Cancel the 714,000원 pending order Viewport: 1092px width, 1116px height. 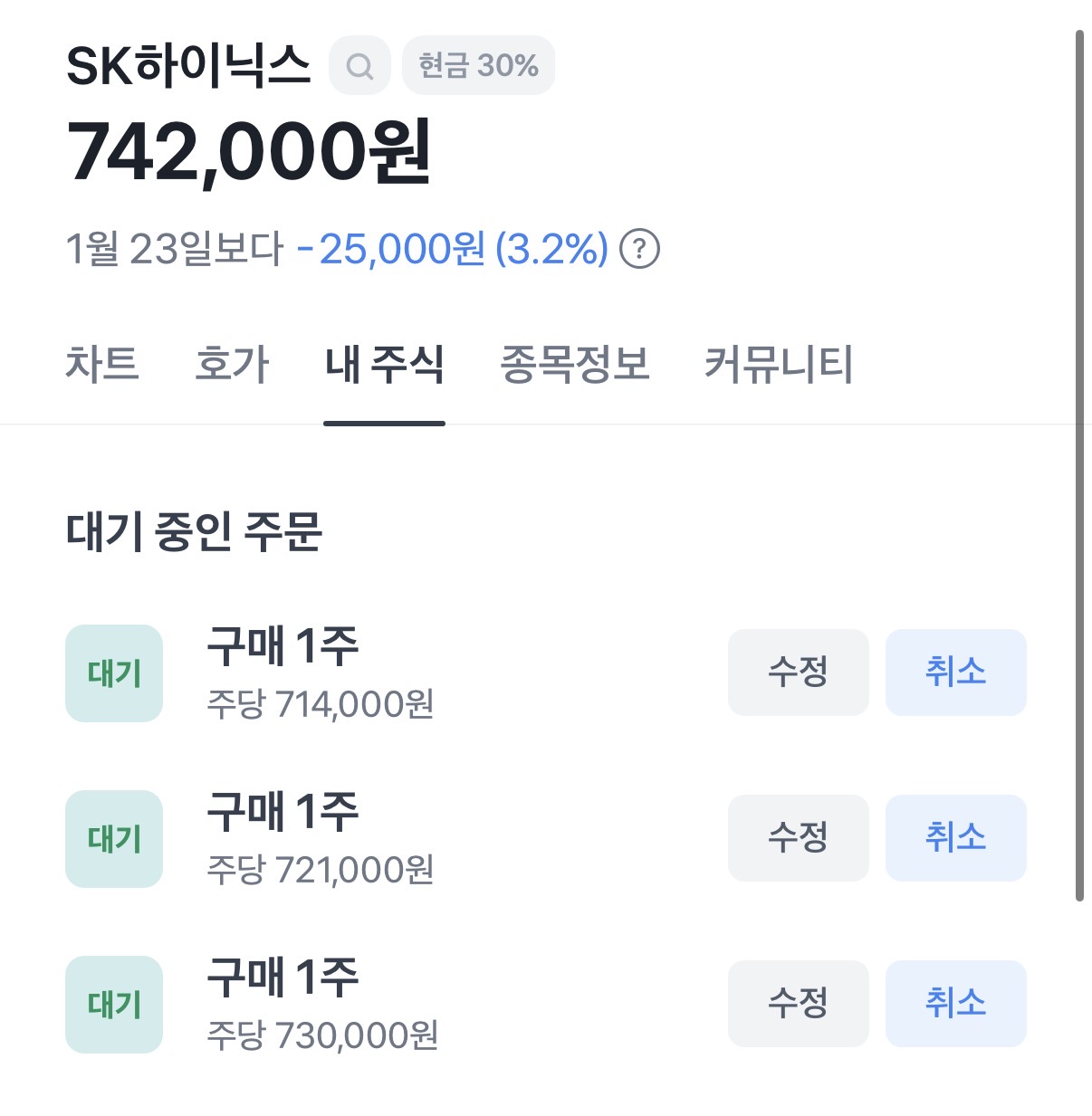[955, 672]
